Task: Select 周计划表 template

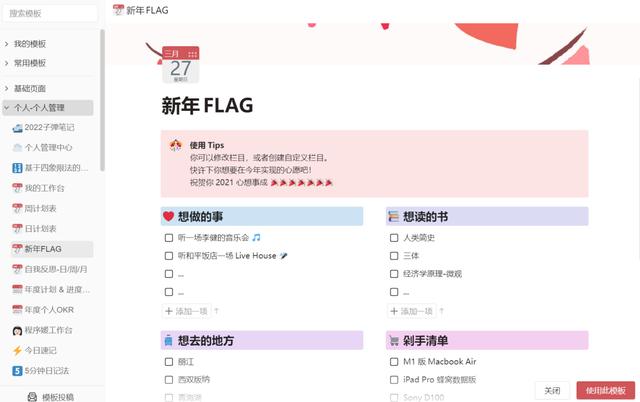Action: click(41, 208)
